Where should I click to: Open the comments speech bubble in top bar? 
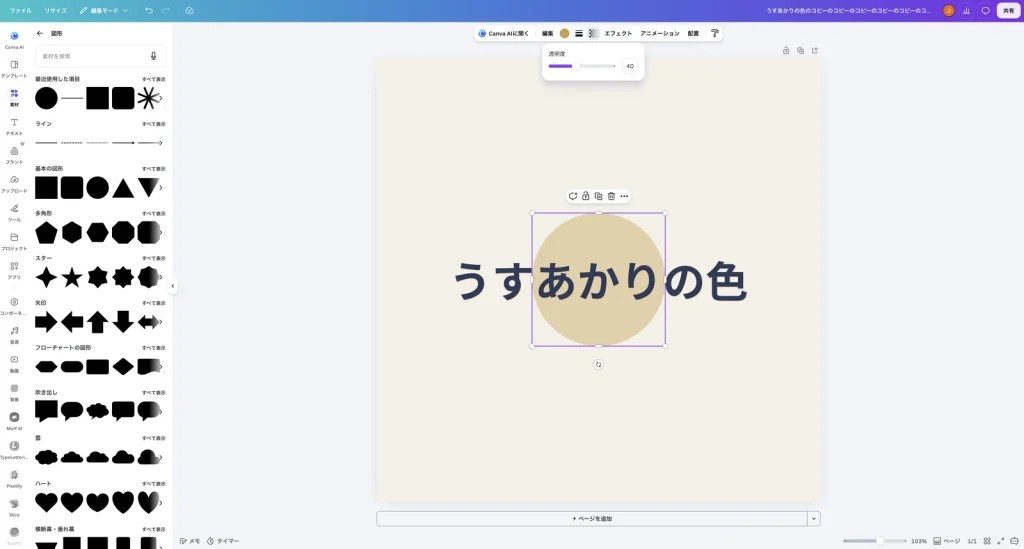pyautogui.click(x=985, y=10)
